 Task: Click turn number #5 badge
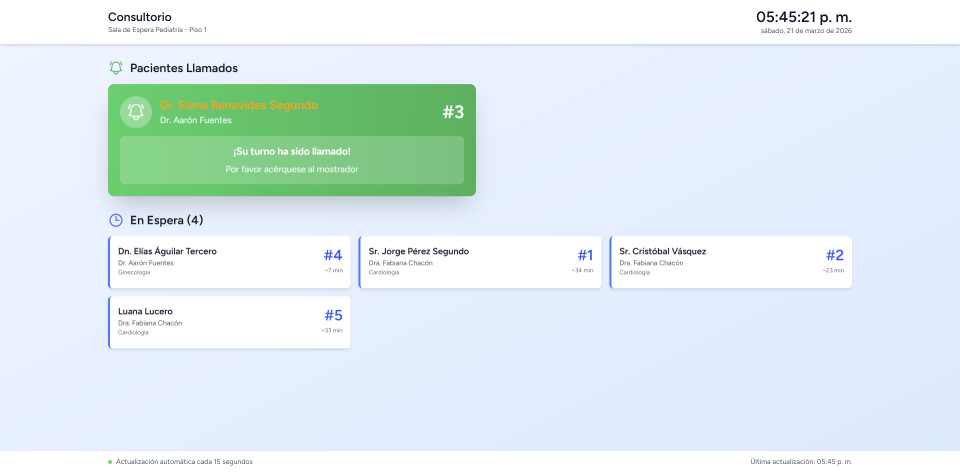(332, 315)
